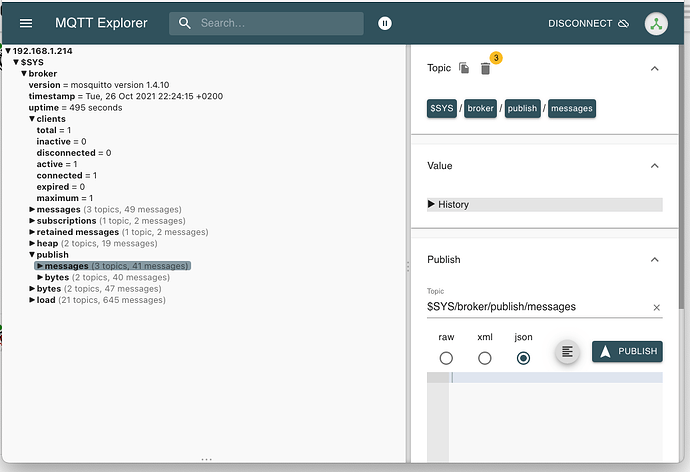Expand the retained messages node
690x472 pixels.
32,232
